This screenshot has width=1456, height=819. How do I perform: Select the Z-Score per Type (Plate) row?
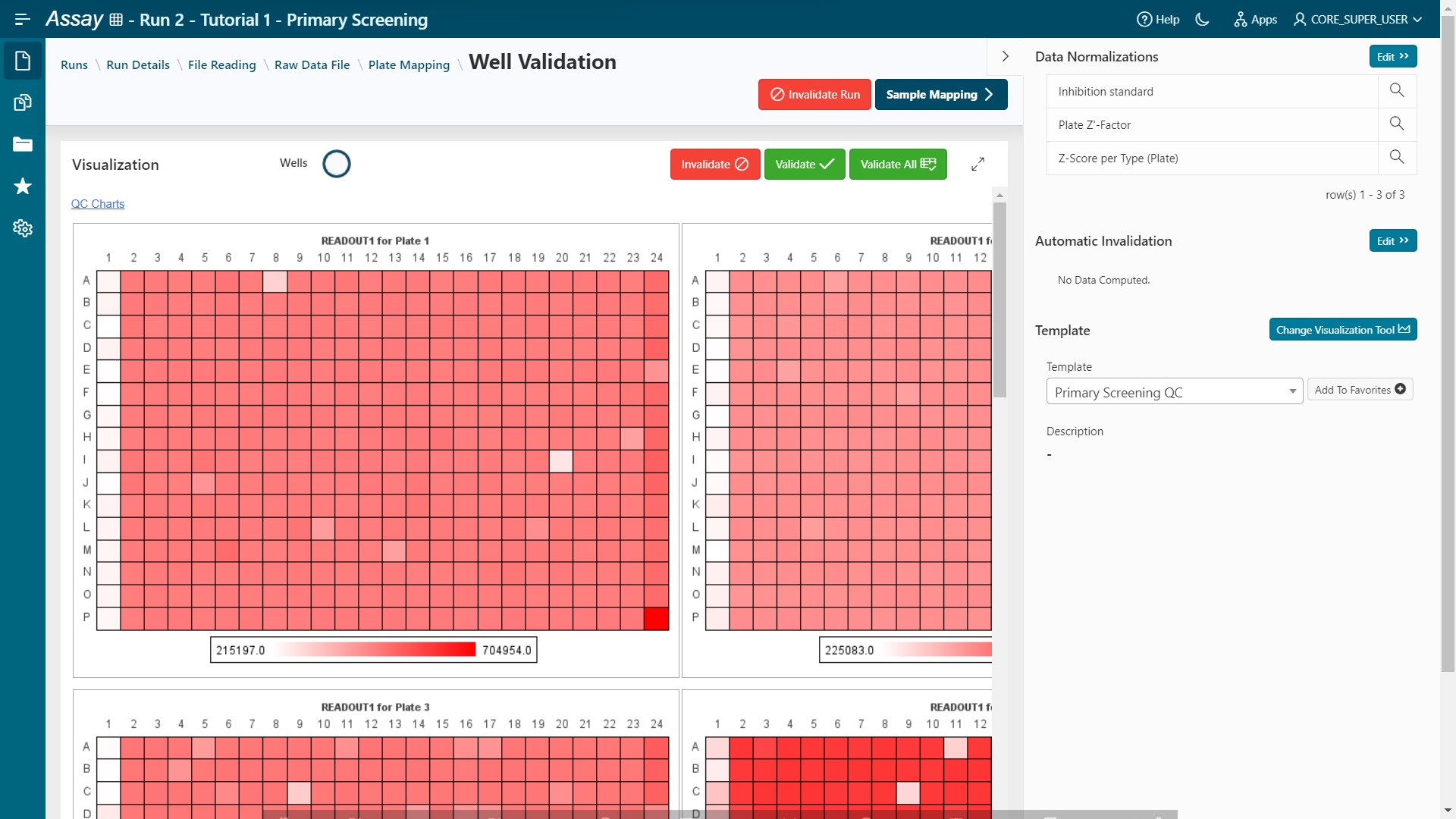pyautogui.click(x=1212, y=158)
